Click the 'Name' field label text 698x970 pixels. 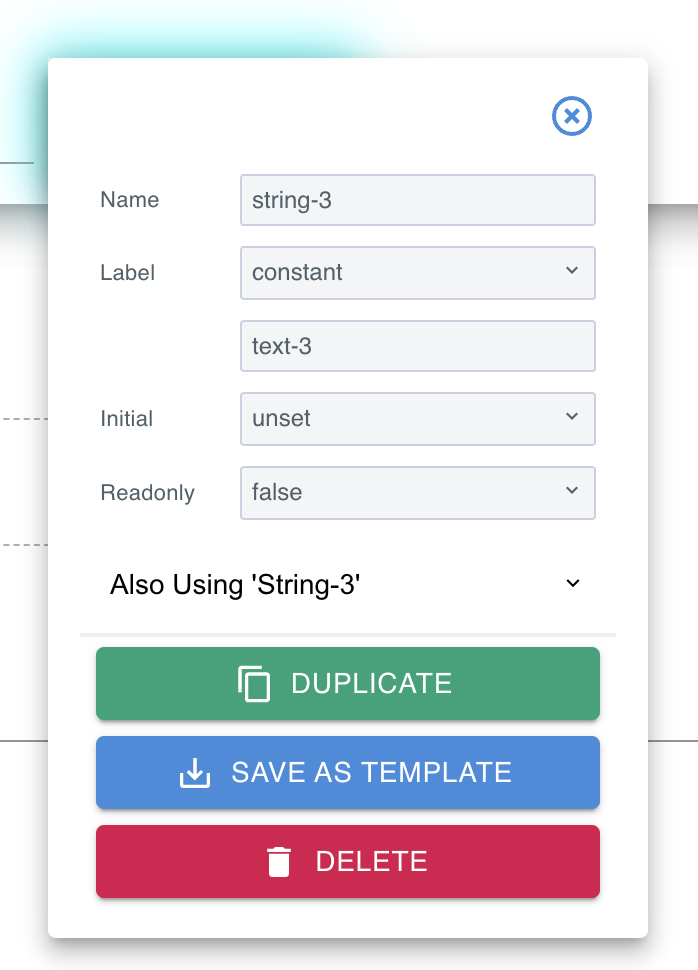(x=130, y=200)
